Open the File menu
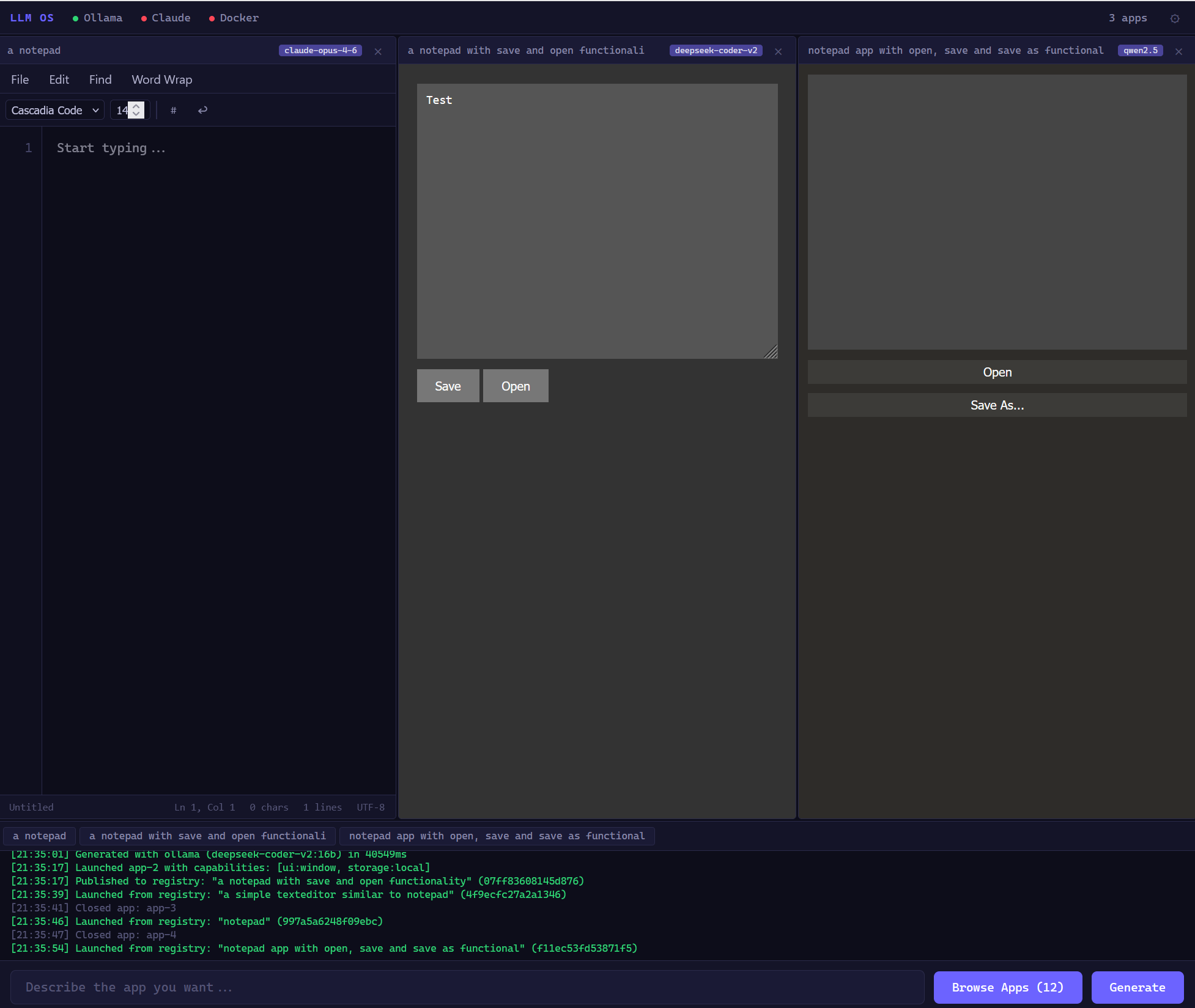The height and width of the screenshot is (1008, 1195). (20, 79)
